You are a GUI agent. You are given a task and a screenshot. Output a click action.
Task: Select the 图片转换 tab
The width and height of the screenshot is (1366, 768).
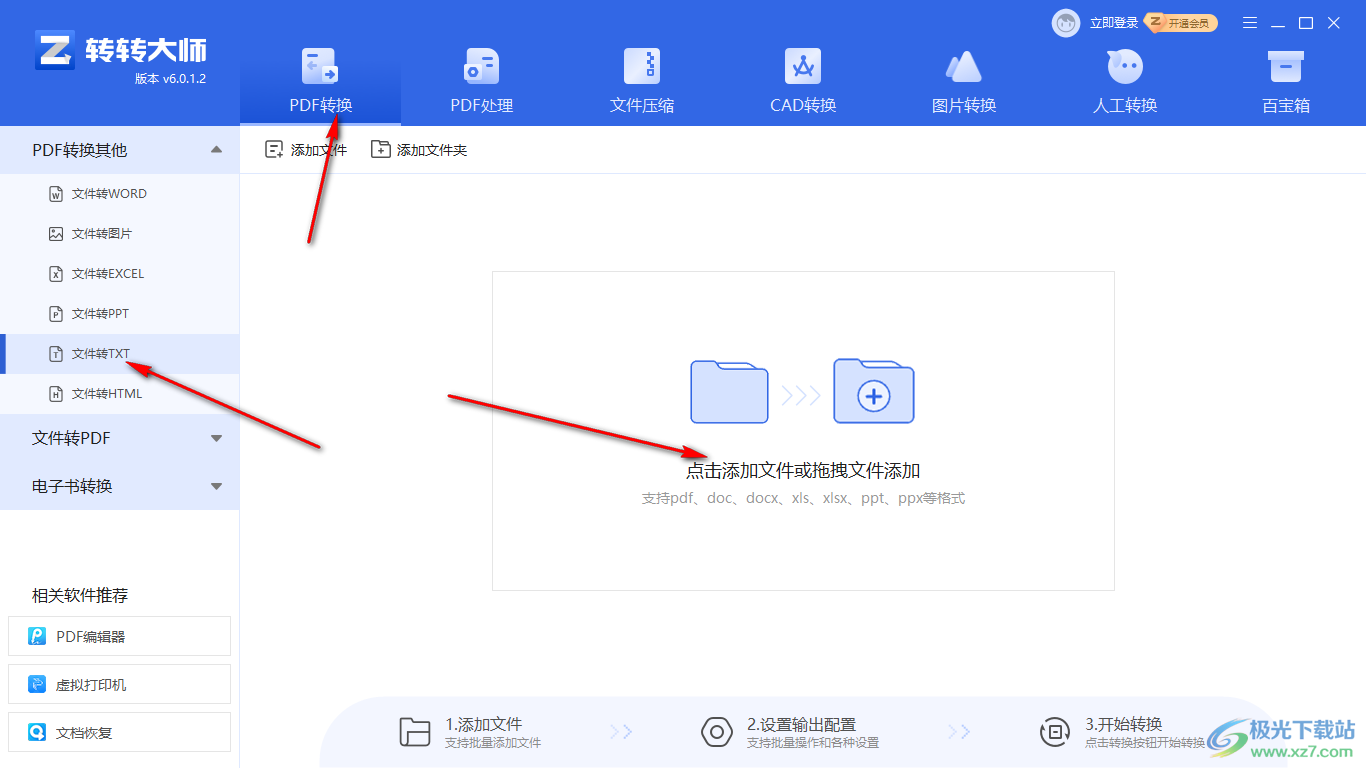(x=964, y=82)
